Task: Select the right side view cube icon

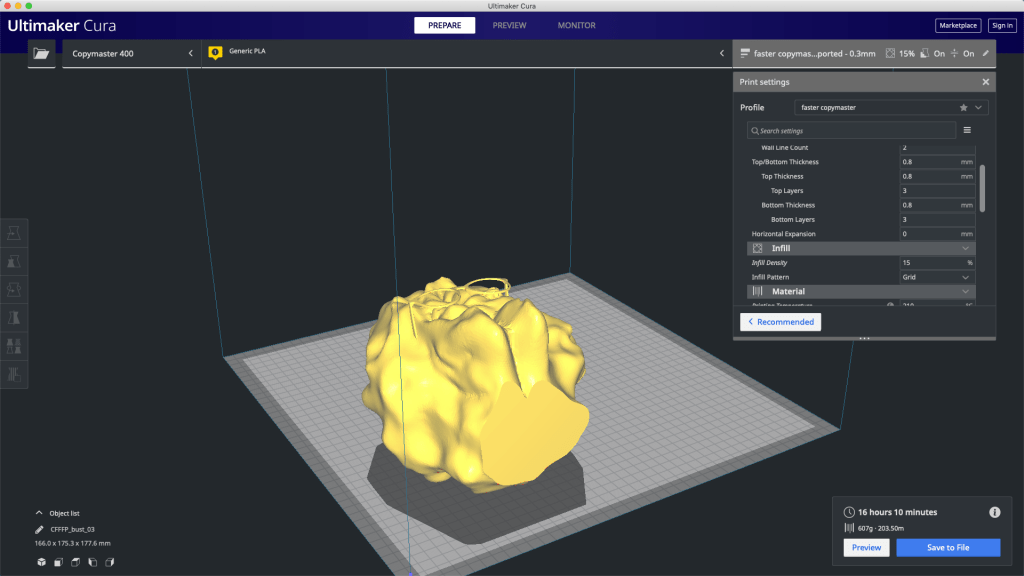Action: click(x=110, y=562)
